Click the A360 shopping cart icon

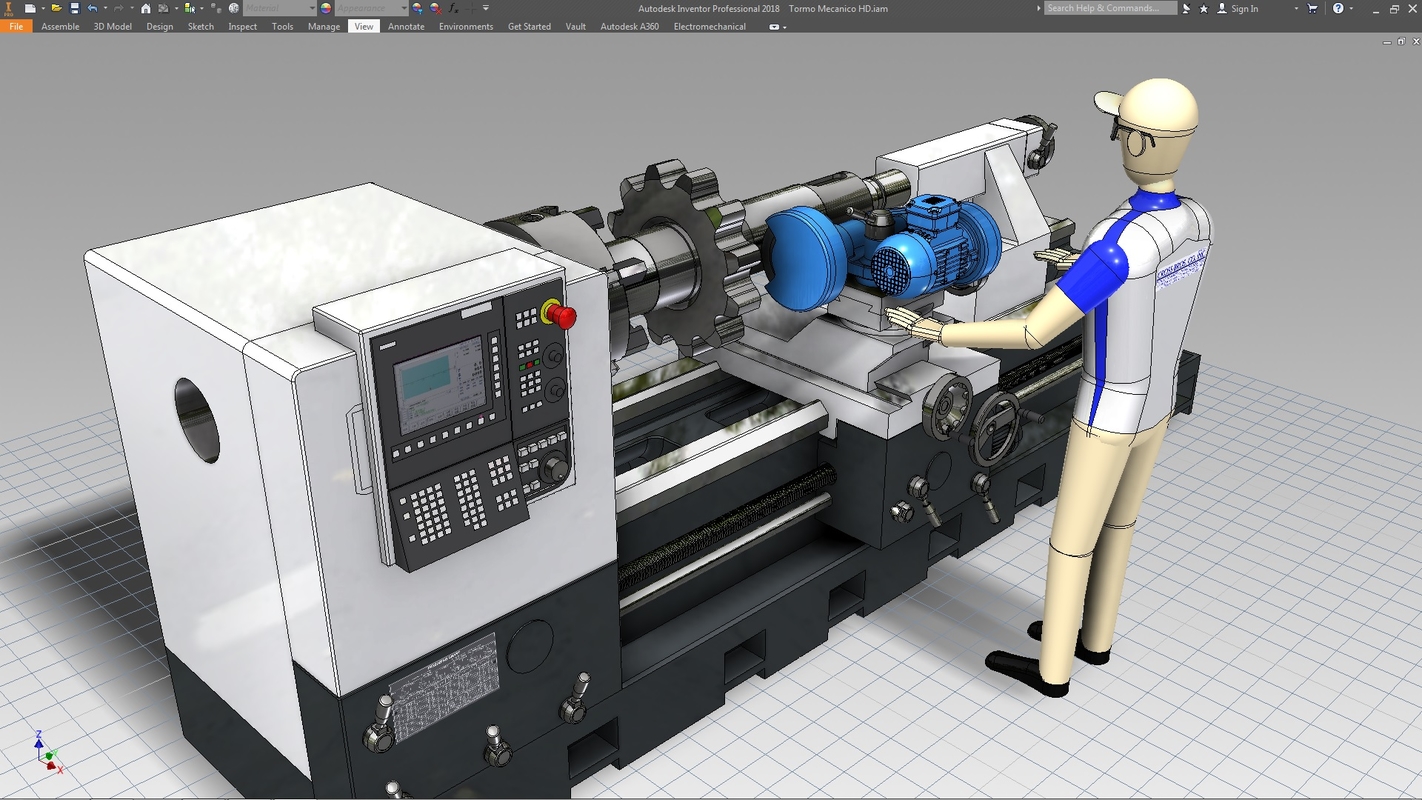click(1313, 8)
